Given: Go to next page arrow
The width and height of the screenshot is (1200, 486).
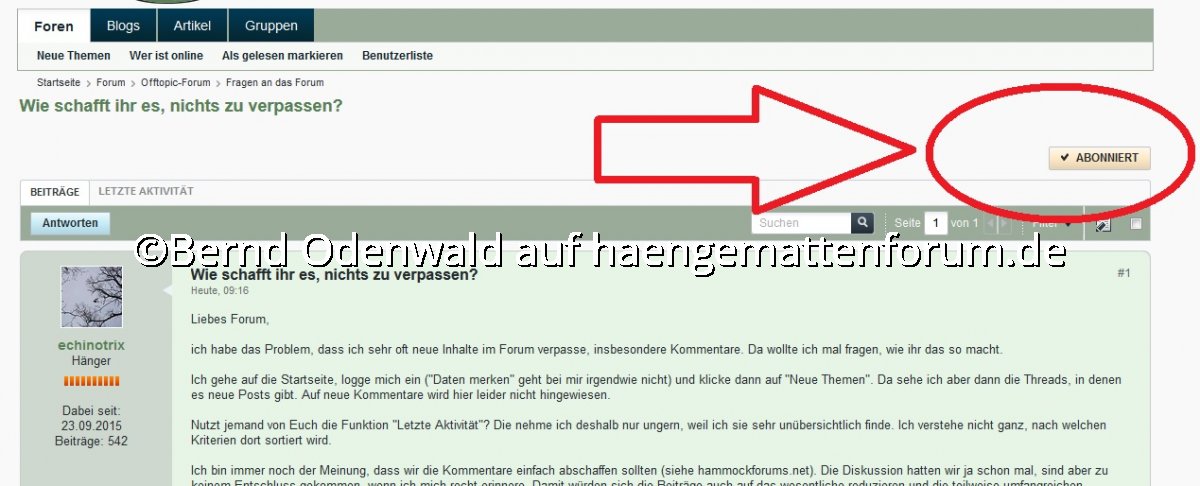Looking at the screenshot, I should click(x=1004, y=223).
